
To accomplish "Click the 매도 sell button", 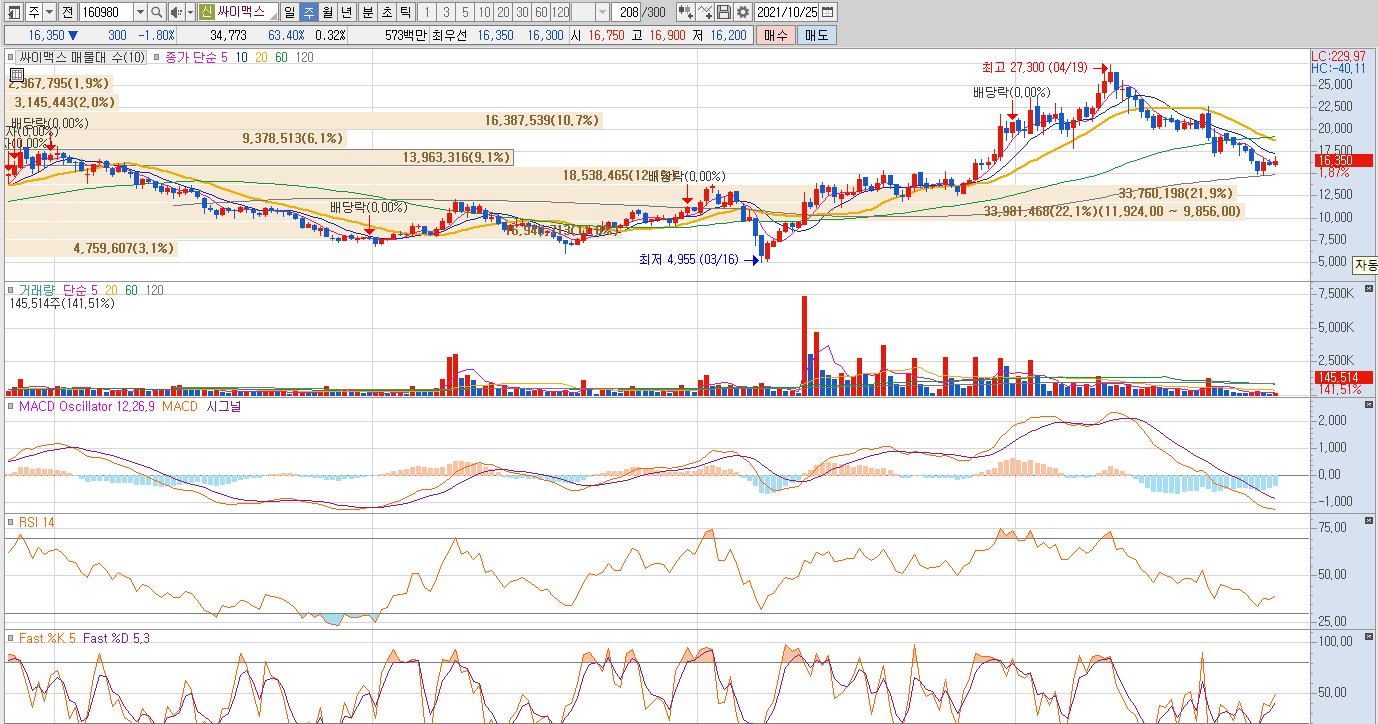I will pyautogui.click(x=815, y=35).
